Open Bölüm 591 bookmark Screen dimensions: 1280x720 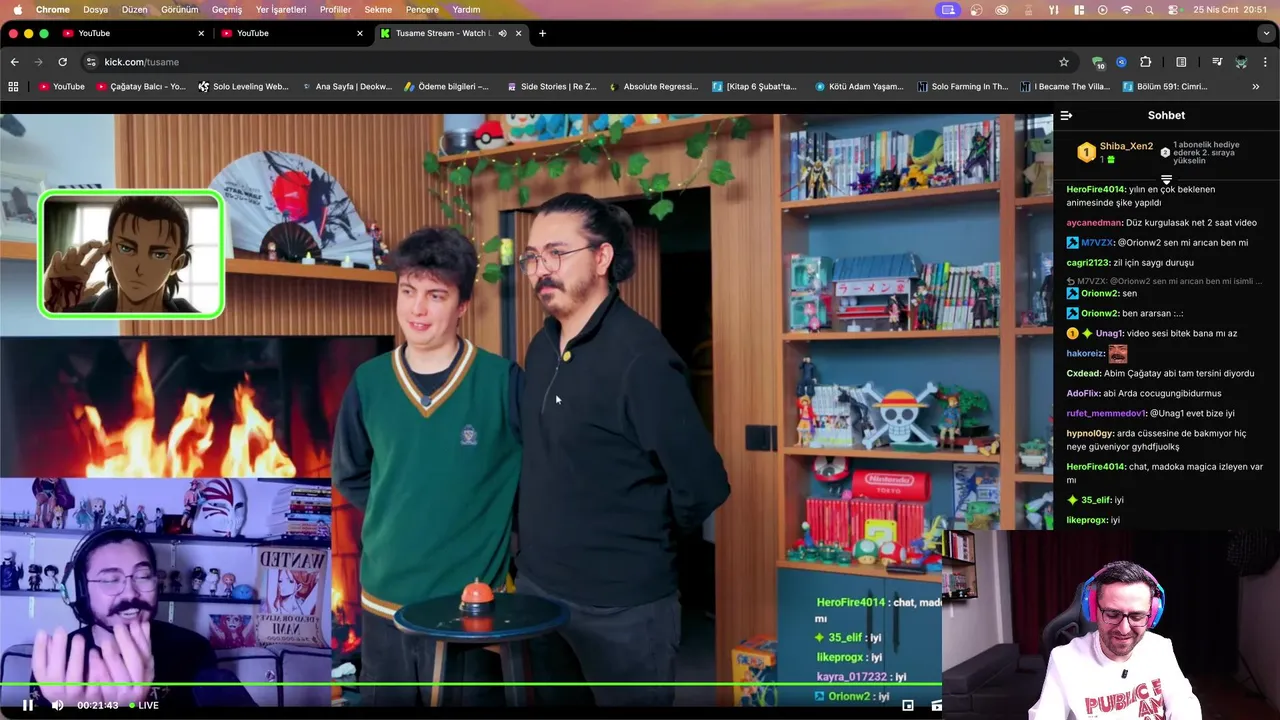pyautogui.click(x=1165, y=87)
